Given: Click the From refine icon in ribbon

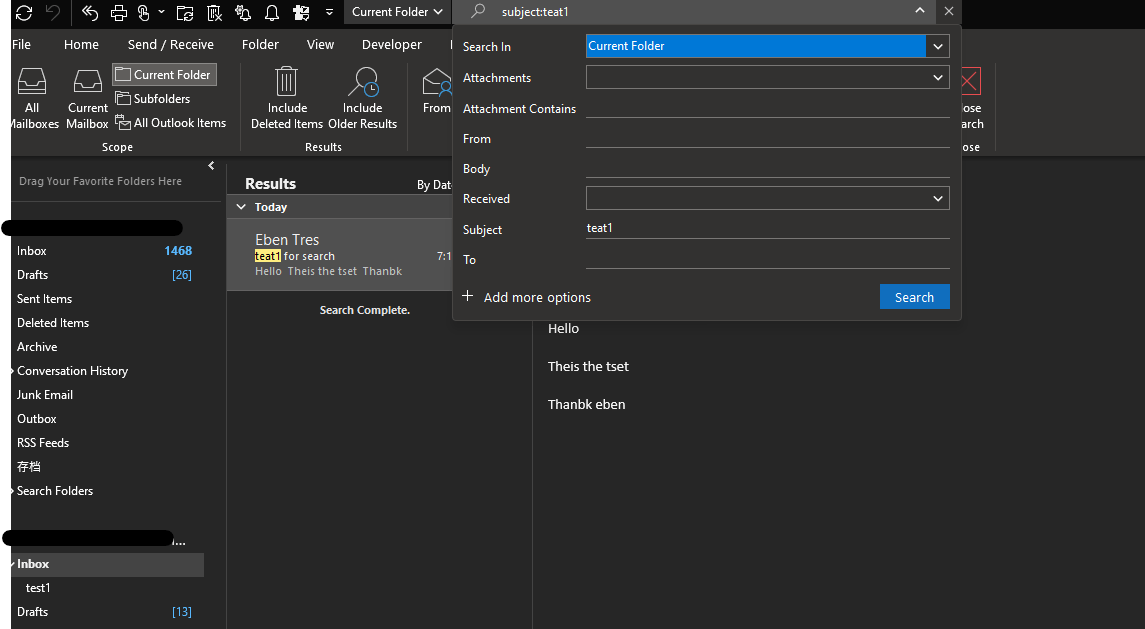Looking at the screenshot, I should (x=437, y=91).
